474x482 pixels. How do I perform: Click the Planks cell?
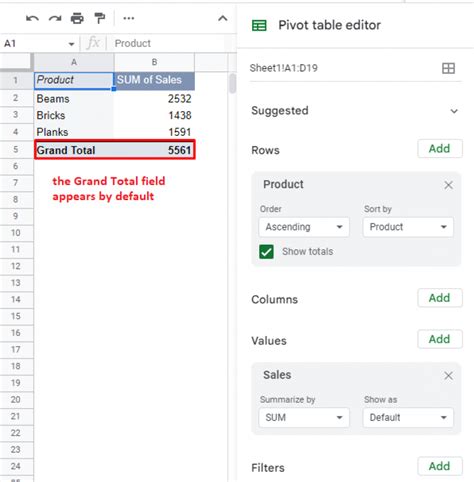pyautogui.click(x=74, y=132)
